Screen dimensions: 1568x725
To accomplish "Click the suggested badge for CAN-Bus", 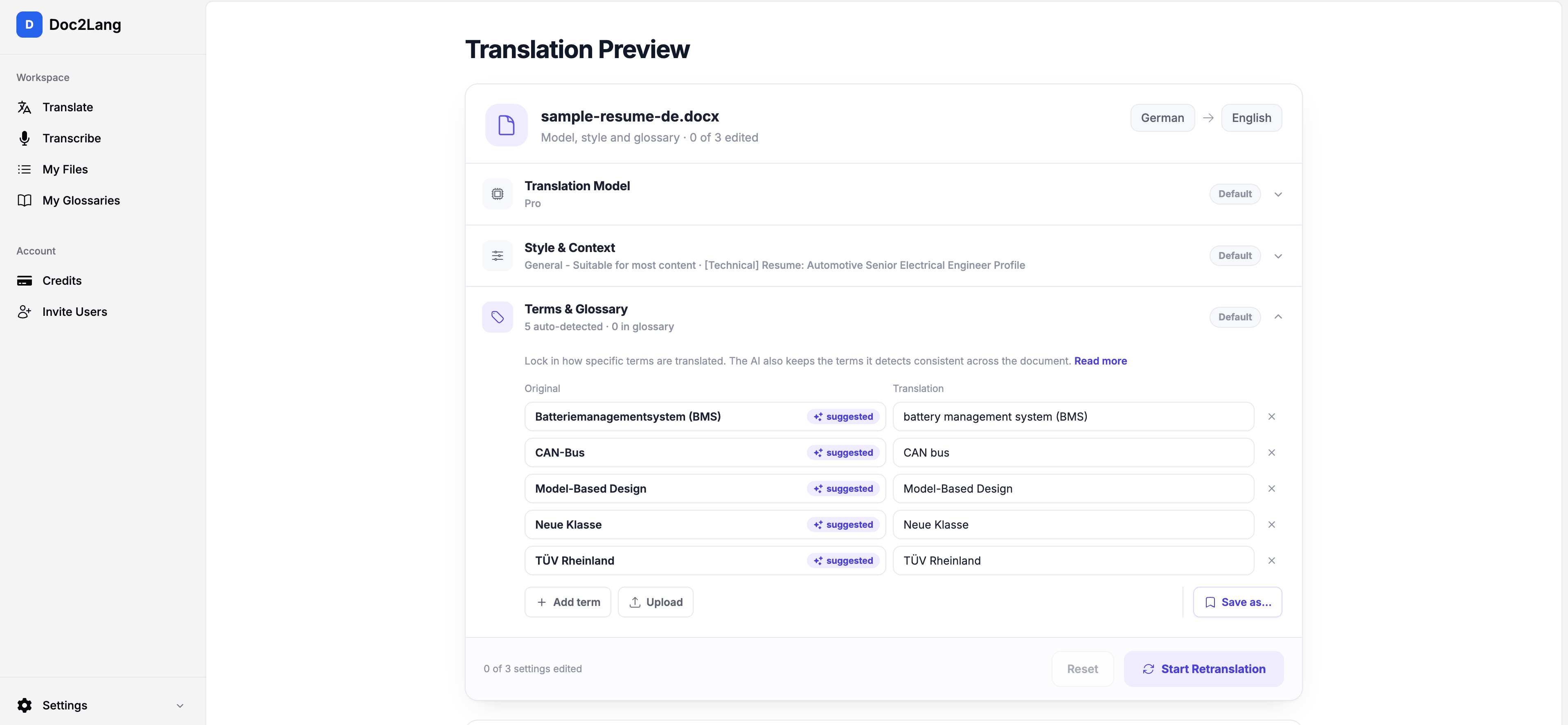I will click(843, 452).
